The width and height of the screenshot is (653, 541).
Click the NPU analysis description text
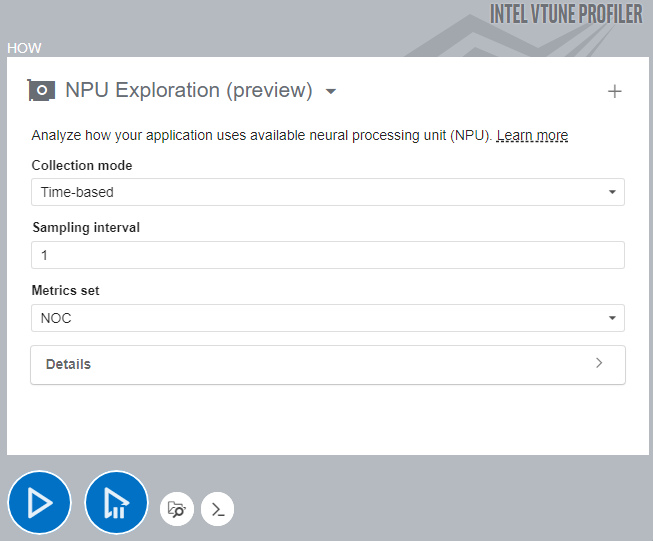coord(260,136)
